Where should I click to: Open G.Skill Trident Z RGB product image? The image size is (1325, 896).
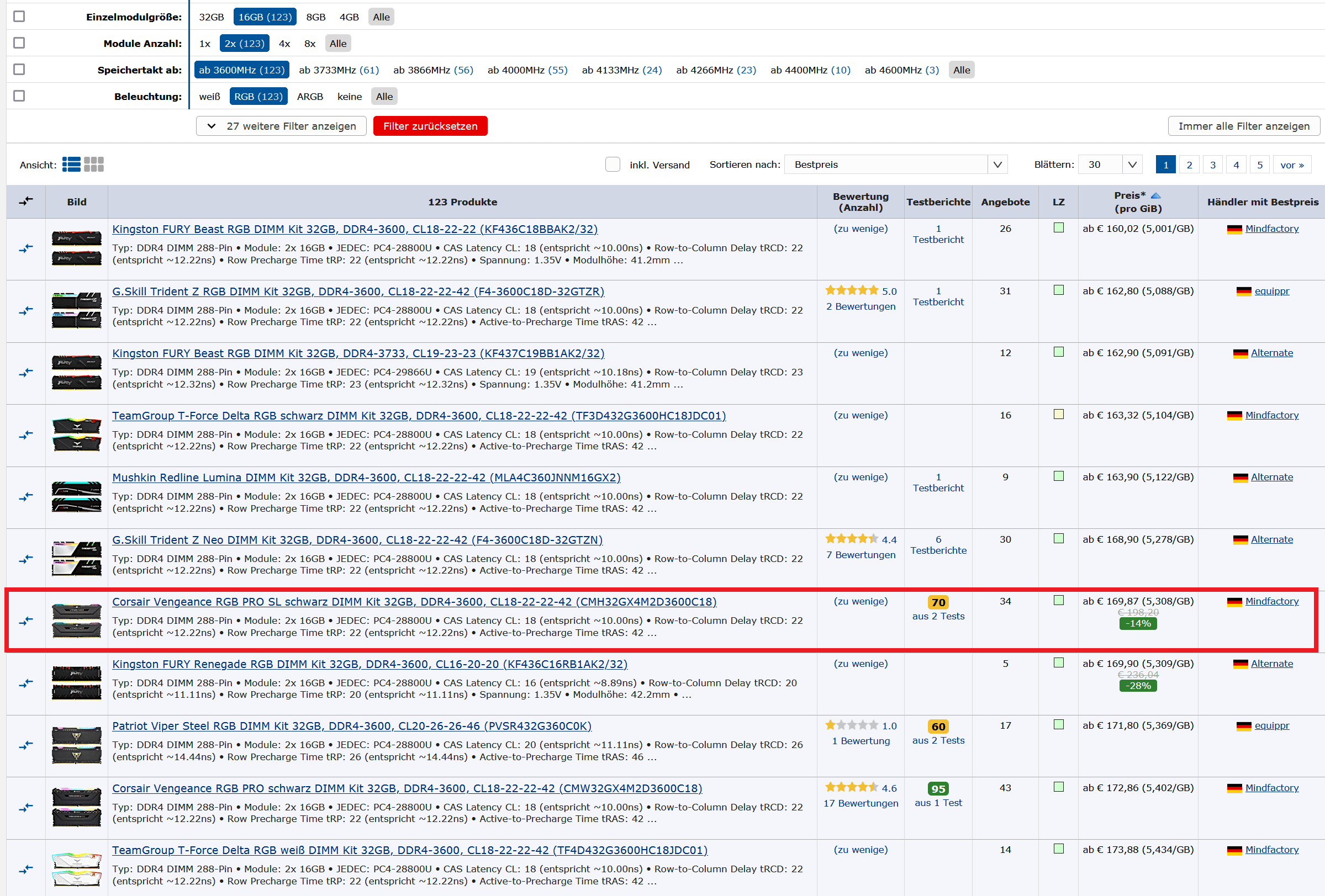coord(76,311)
